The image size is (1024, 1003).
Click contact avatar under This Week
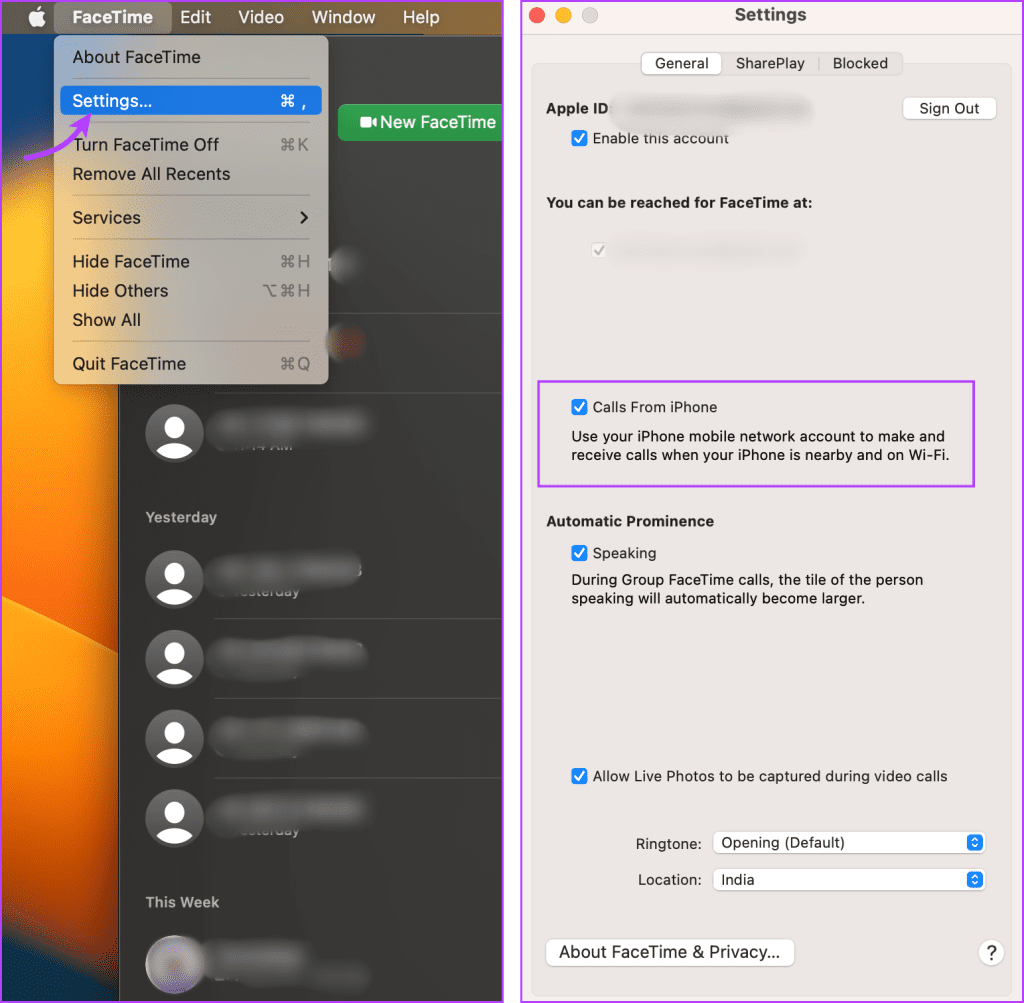coord(174,964)
